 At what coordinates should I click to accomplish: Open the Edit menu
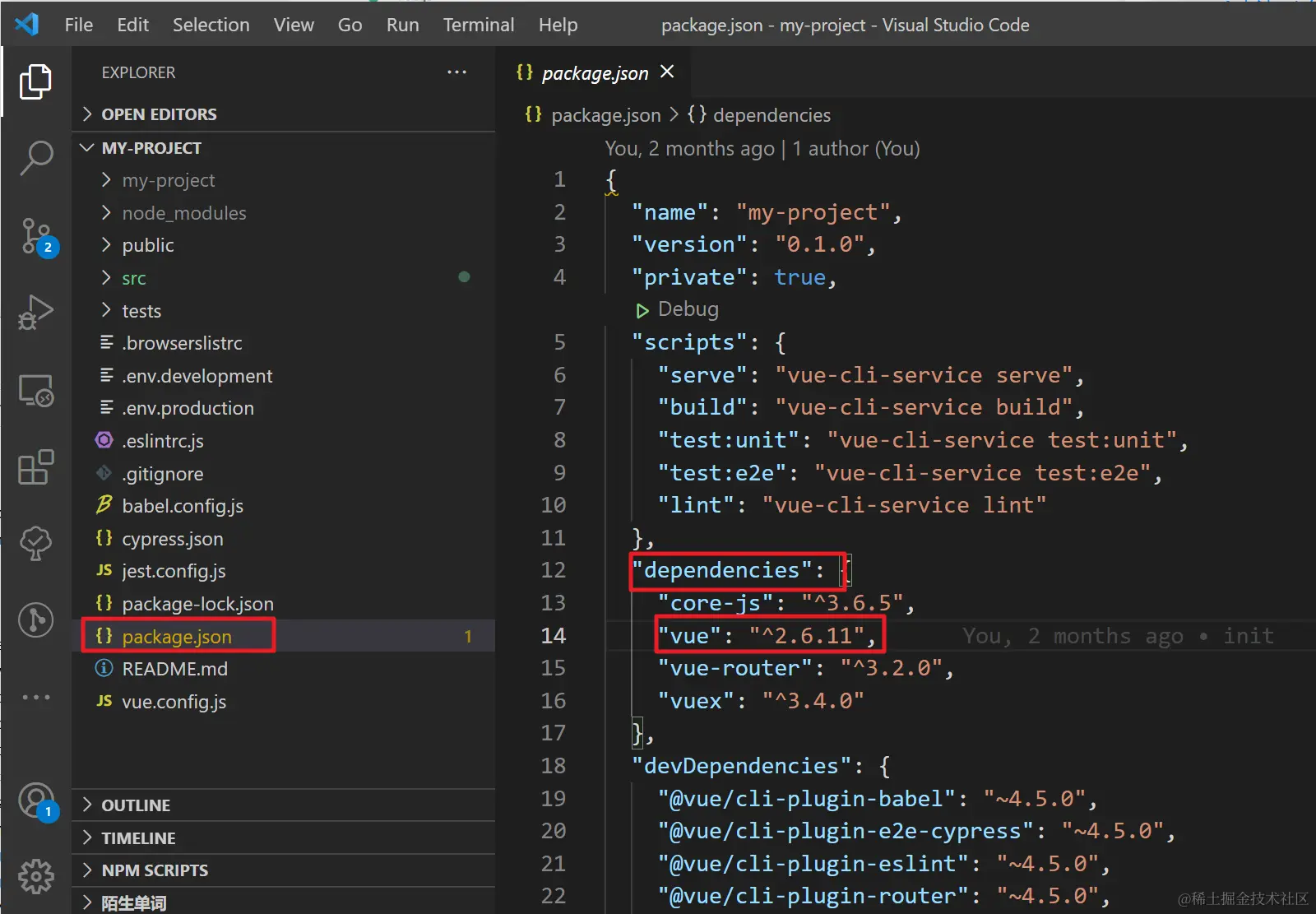click(x=133, y=25)
